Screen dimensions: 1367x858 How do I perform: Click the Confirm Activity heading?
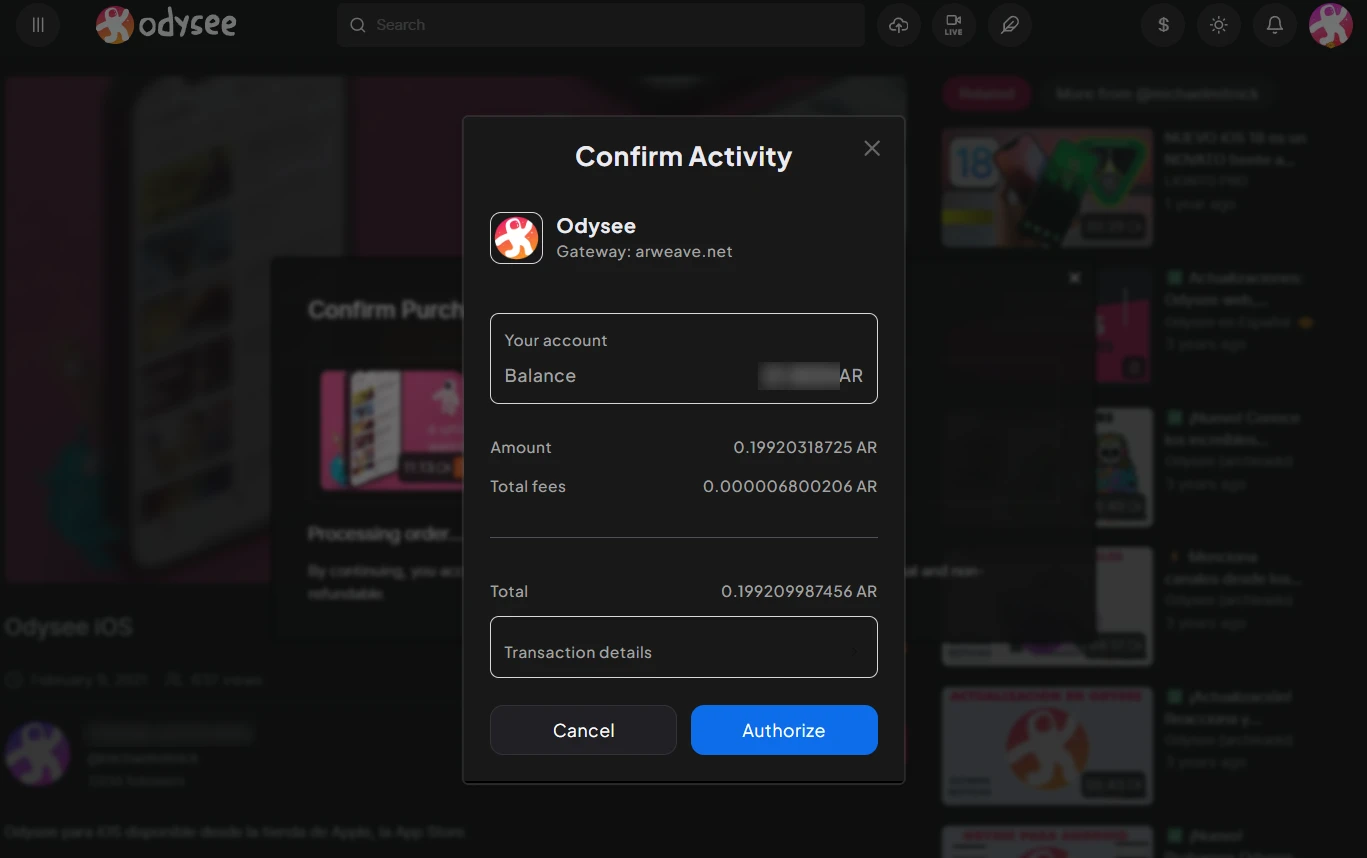pyautogui.click(x=684, y=156)
